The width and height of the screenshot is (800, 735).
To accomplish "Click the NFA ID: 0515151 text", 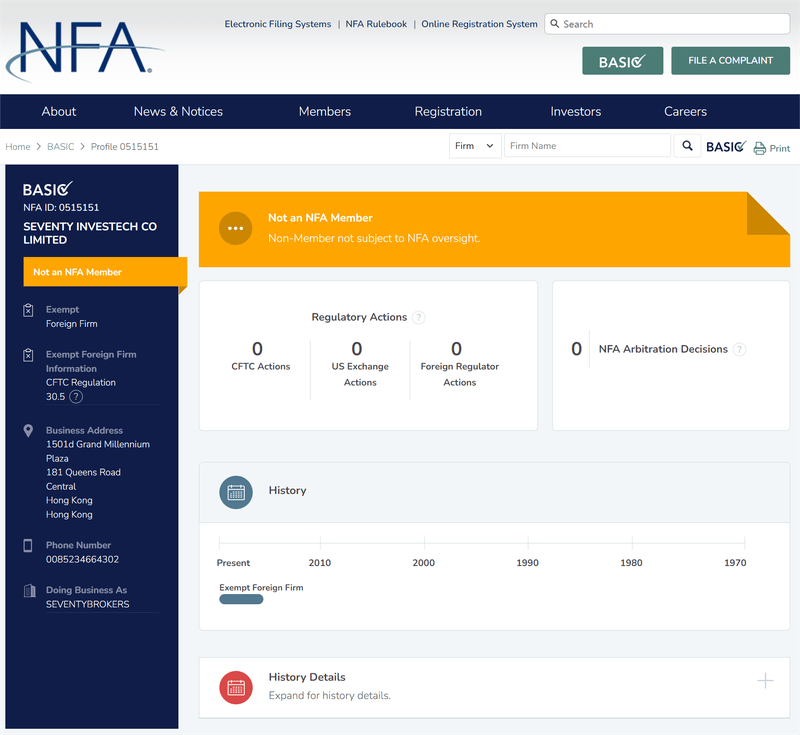I will [x=61, y=208].
